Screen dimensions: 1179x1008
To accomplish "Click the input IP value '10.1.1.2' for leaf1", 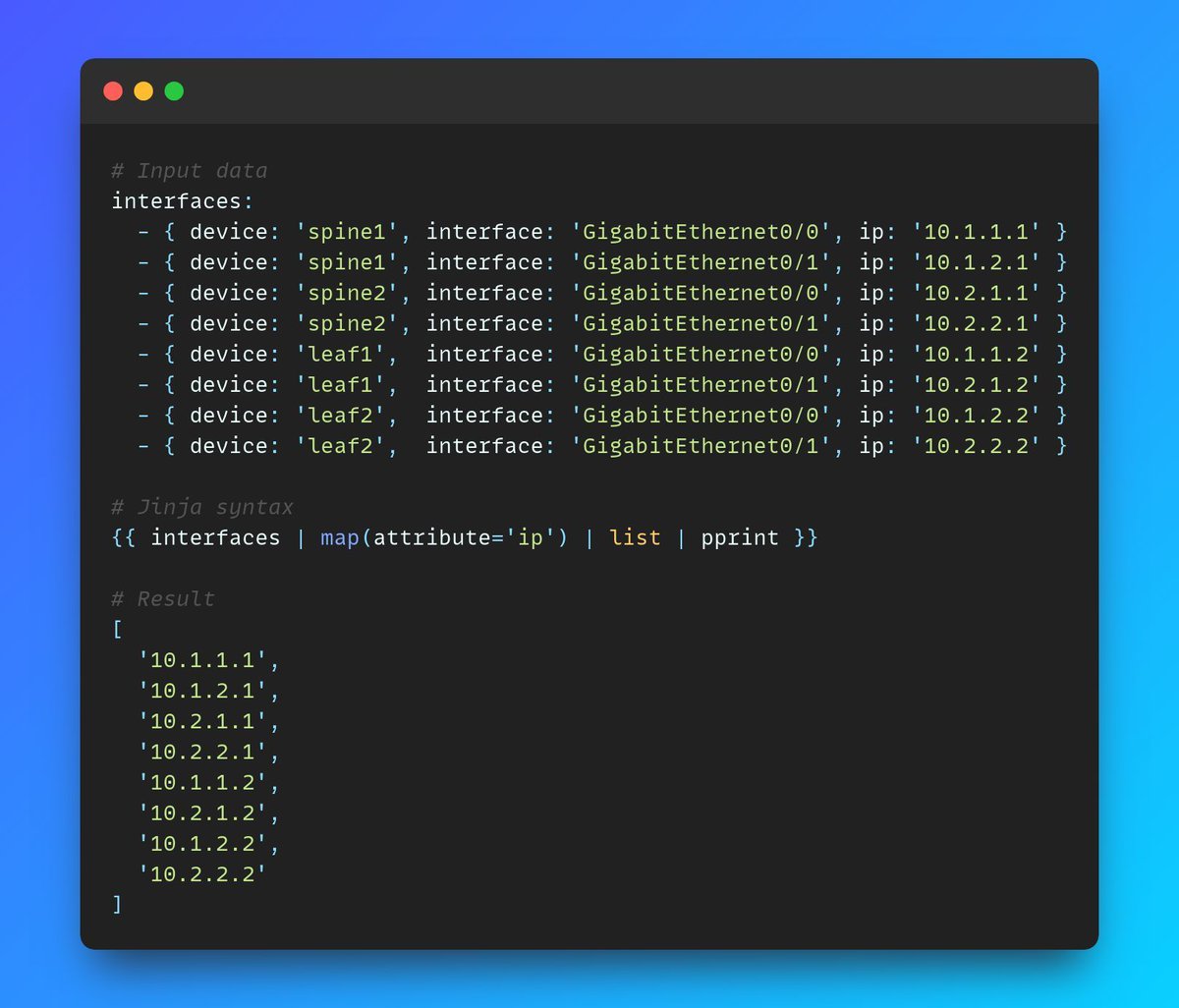I will click(x=977, y=354).
